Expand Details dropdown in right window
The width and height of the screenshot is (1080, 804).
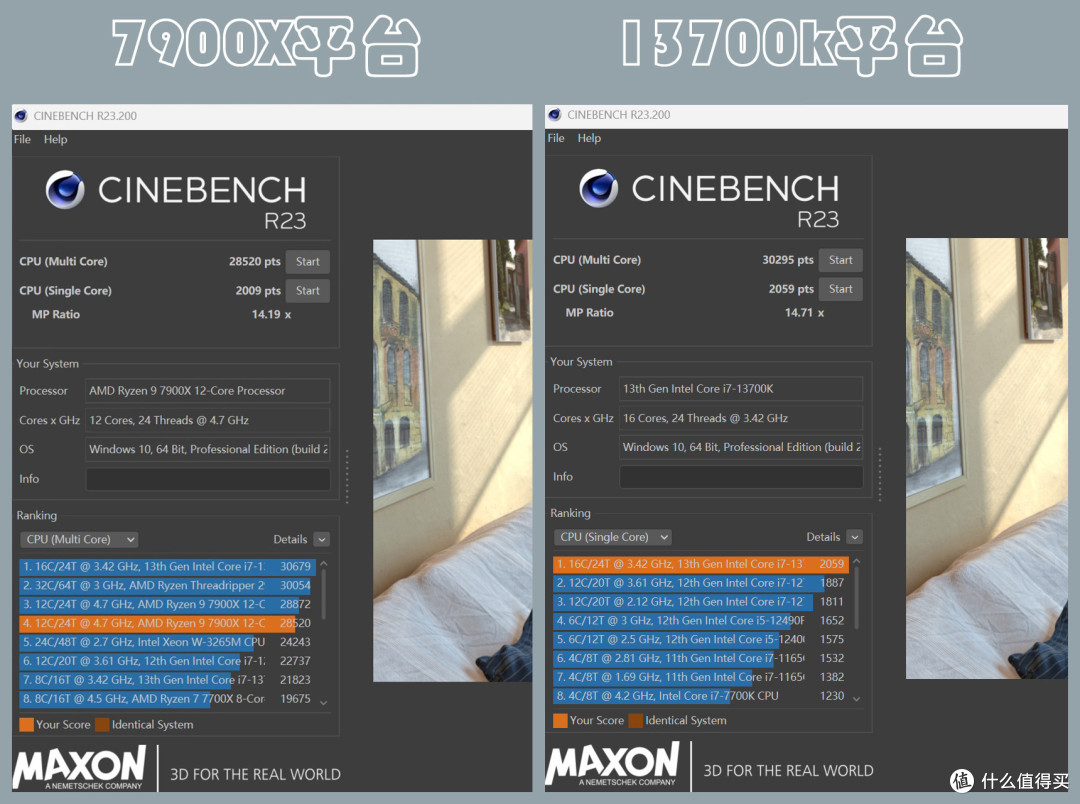(855, 537)
